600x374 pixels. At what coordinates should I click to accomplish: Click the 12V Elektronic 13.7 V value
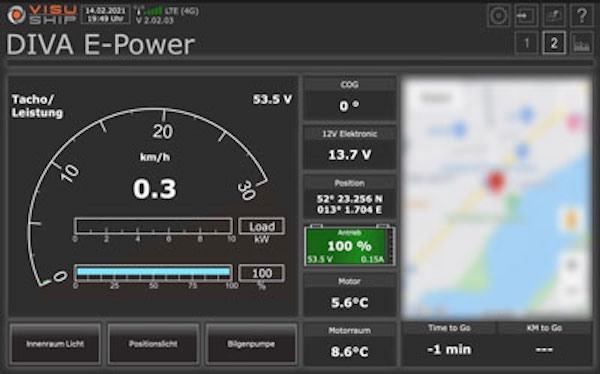[x=350, y=155]
